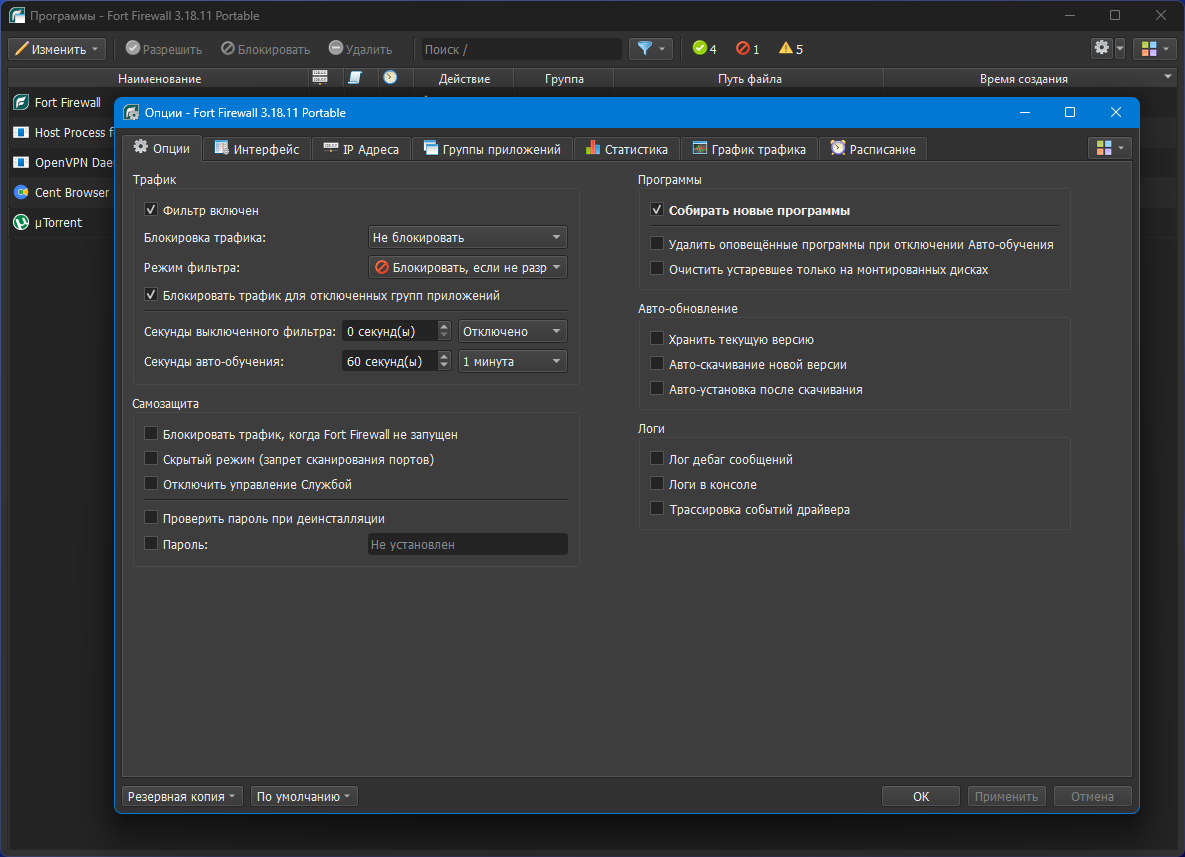Click the Применить button
1185x857 pixels.
click(x=1007, y=797)
